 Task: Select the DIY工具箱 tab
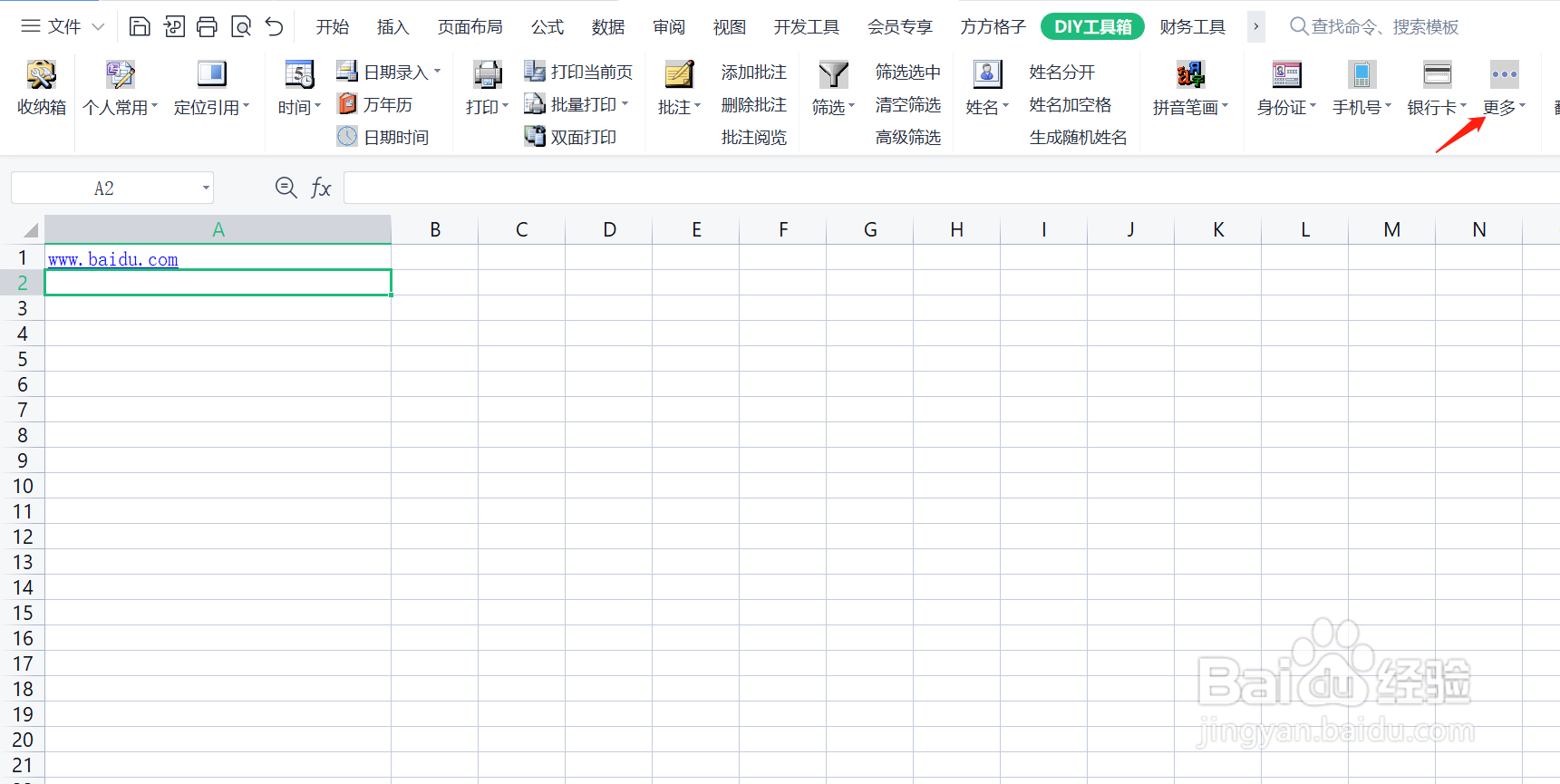[1092, 26]
